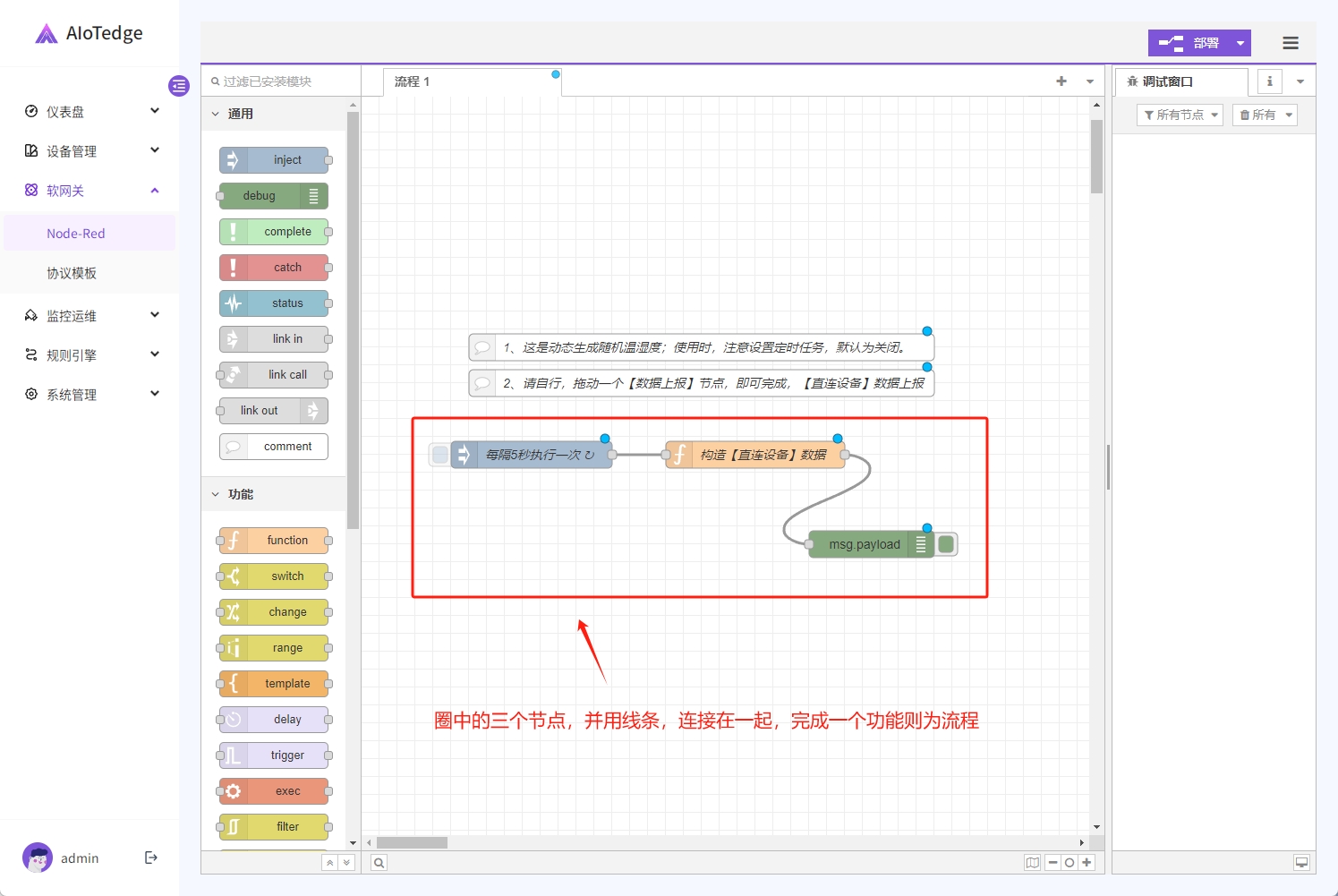Open the 协议模板 menu item
Screen dimensions: 1338x896
coord(72,273)
